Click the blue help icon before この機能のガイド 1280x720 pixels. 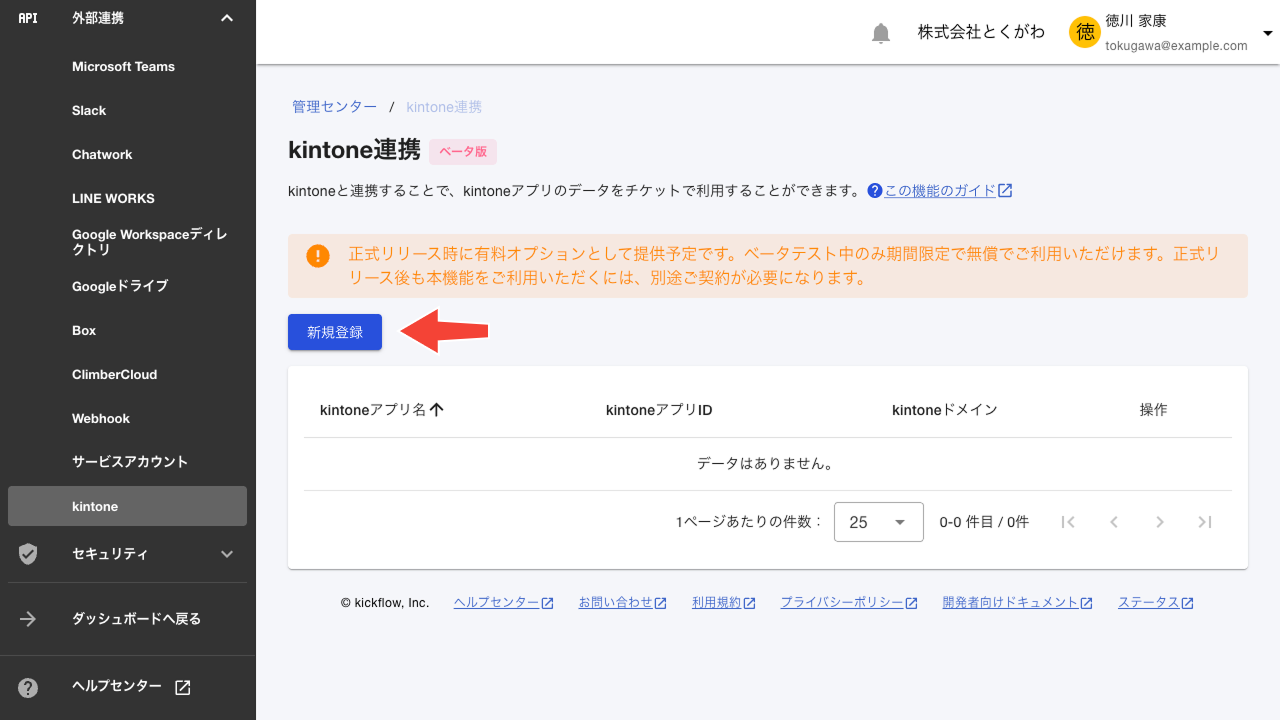pyautogui.click(x=875, y=190)
